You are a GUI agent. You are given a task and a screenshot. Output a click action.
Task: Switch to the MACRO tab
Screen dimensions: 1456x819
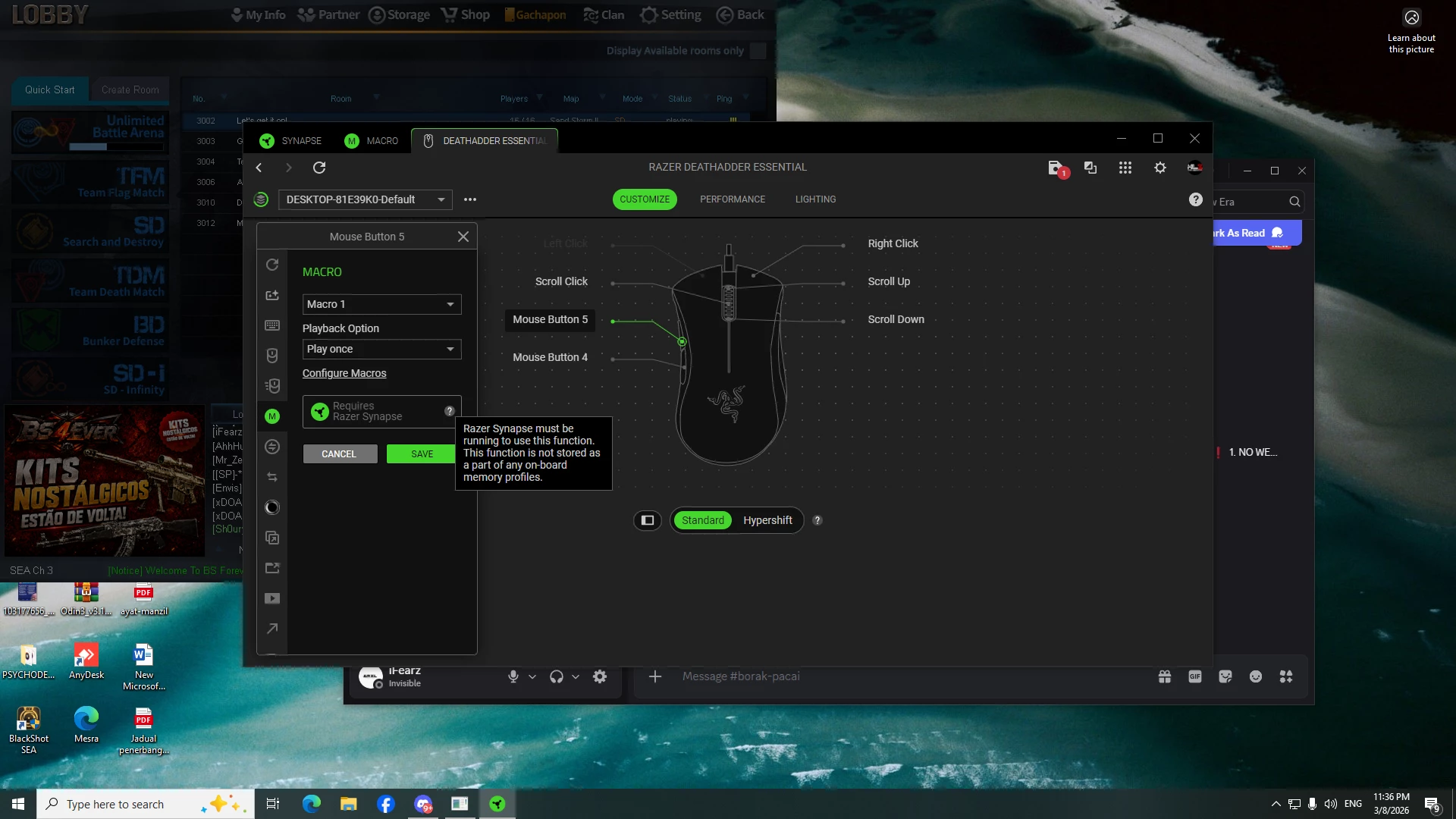372,141
